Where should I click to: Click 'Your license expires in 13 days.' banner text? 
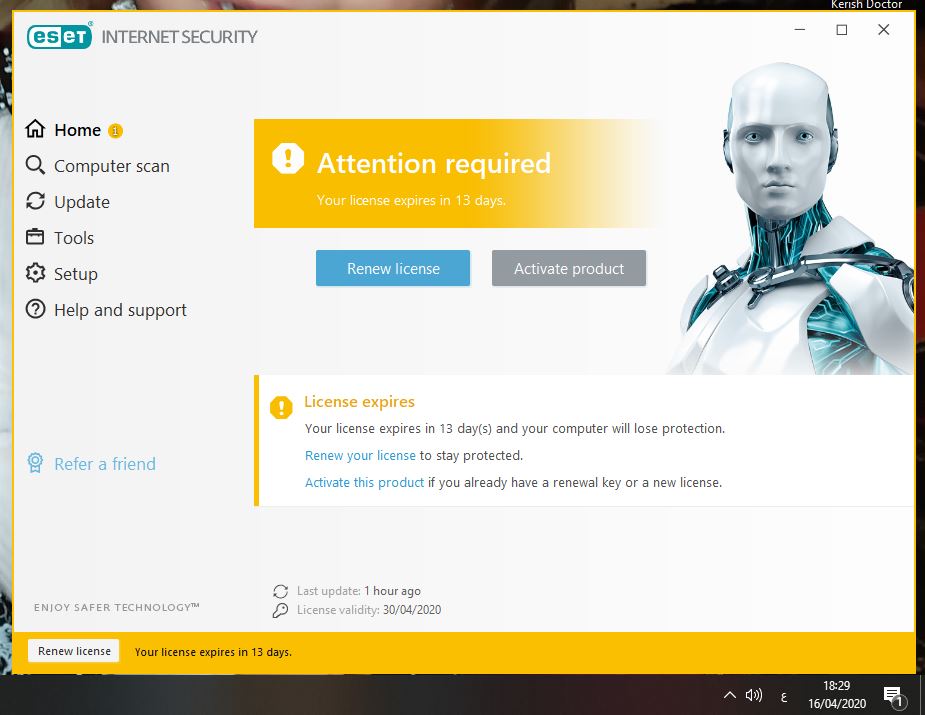[411, 201]
